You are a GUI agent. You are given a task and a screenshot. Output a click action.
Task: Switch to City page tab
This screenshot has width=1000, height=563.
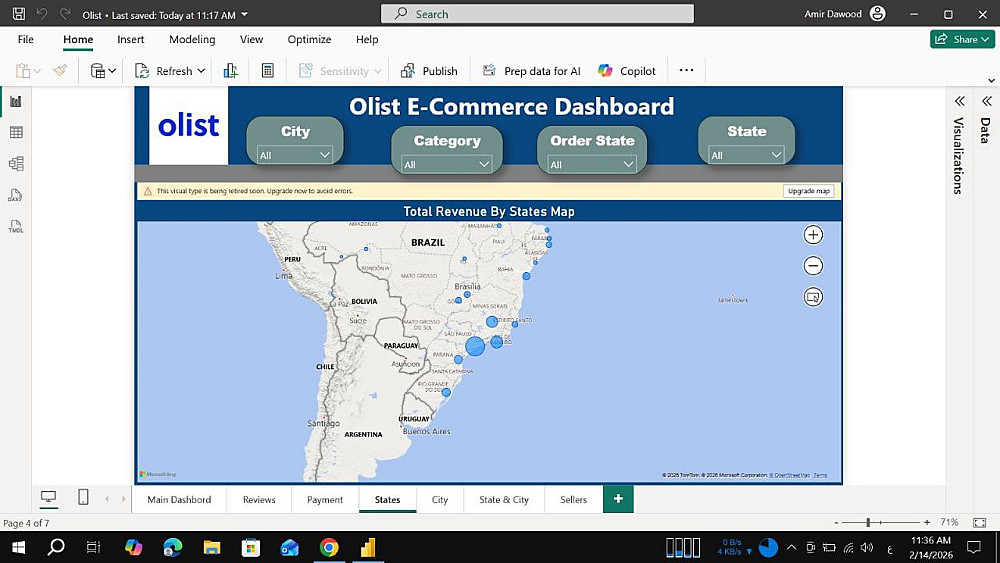439,499
